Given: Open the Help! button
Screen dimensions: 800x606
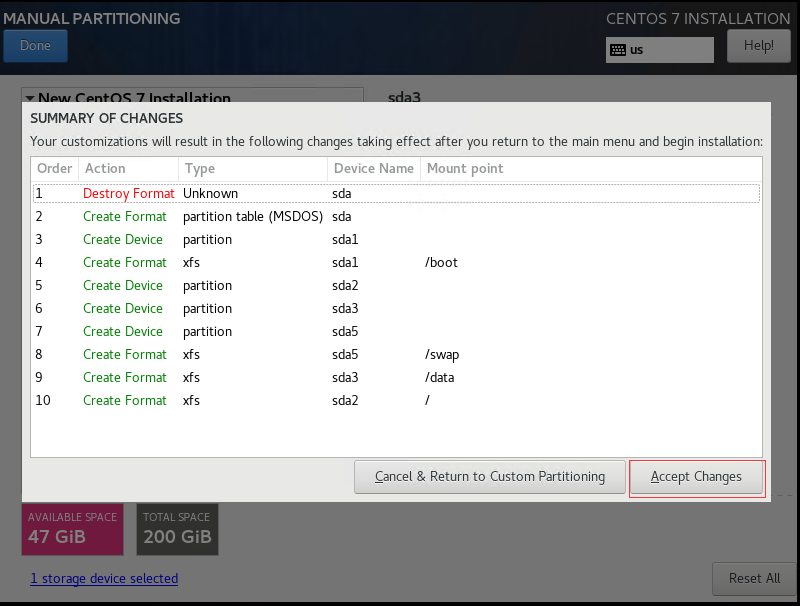Looking at the screenshot, I should click(759, 46).
